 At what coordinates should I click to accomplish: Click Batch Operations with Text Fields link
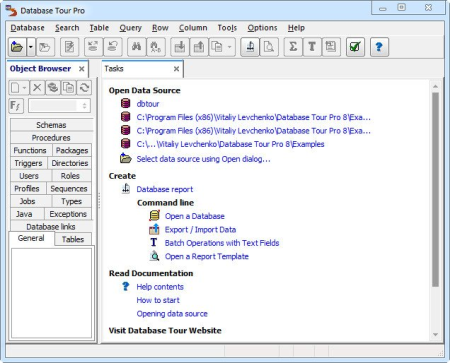[x=222, y=243]
